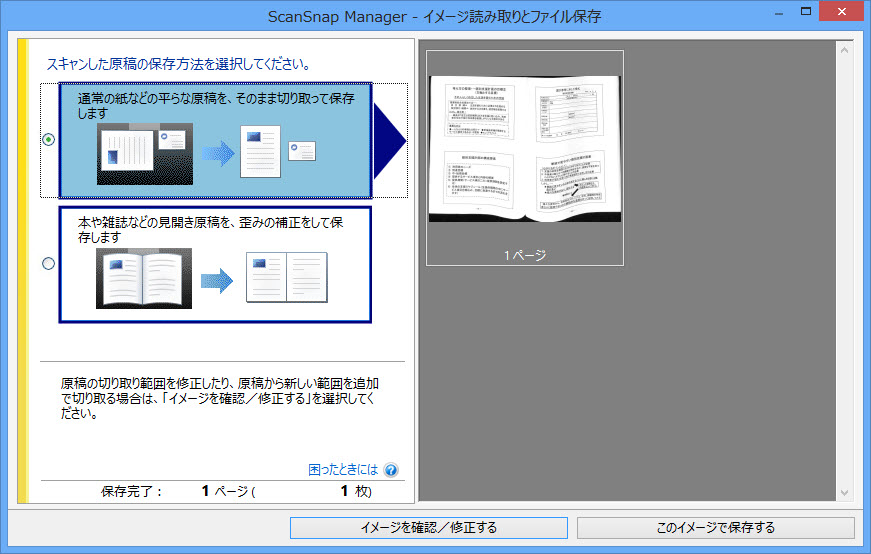Select the 1ページ scanned thumbnail
This screenshot has width=871, height=554.
tap(525, 158)
